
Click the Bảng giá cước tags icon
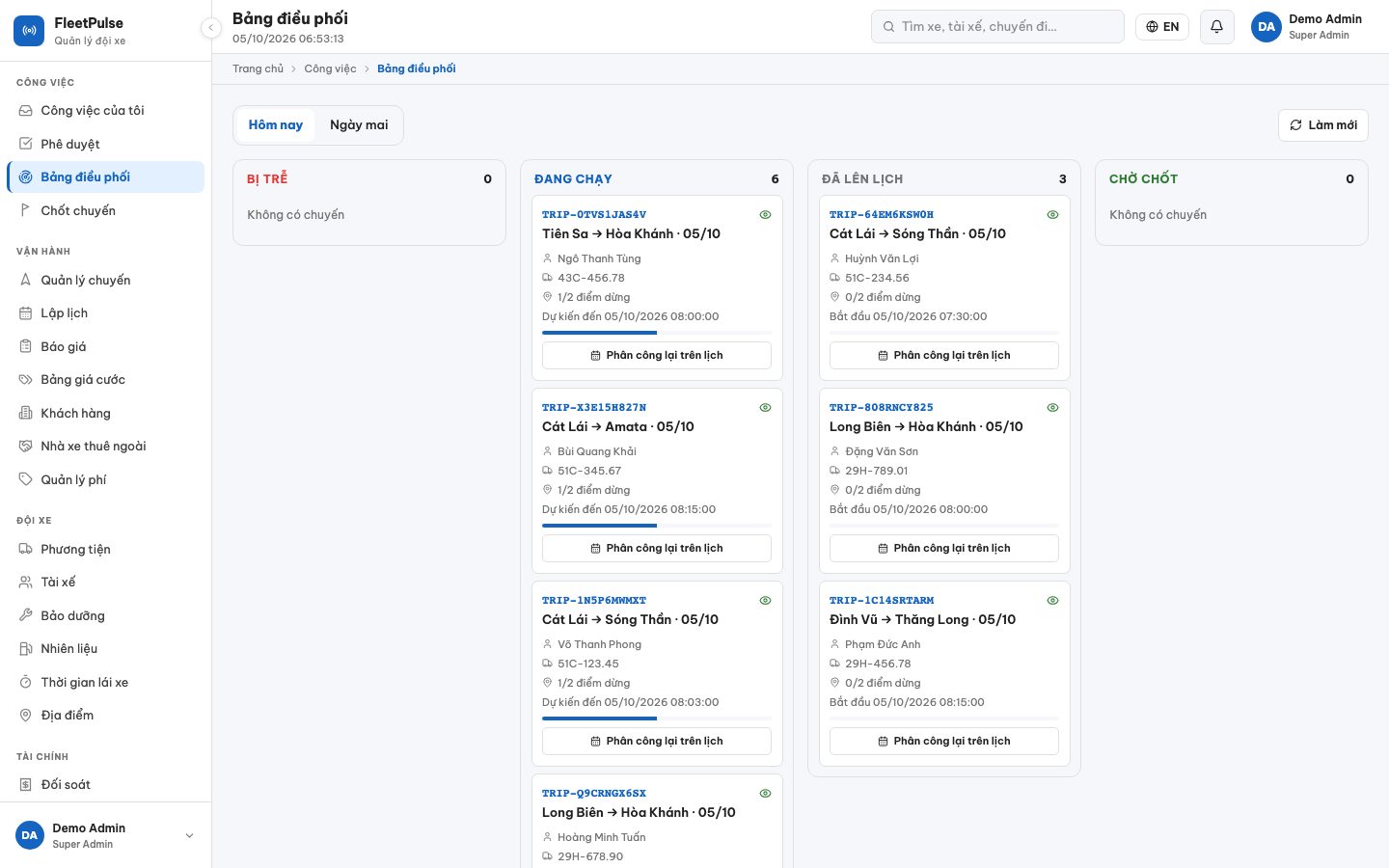(26, 380)
